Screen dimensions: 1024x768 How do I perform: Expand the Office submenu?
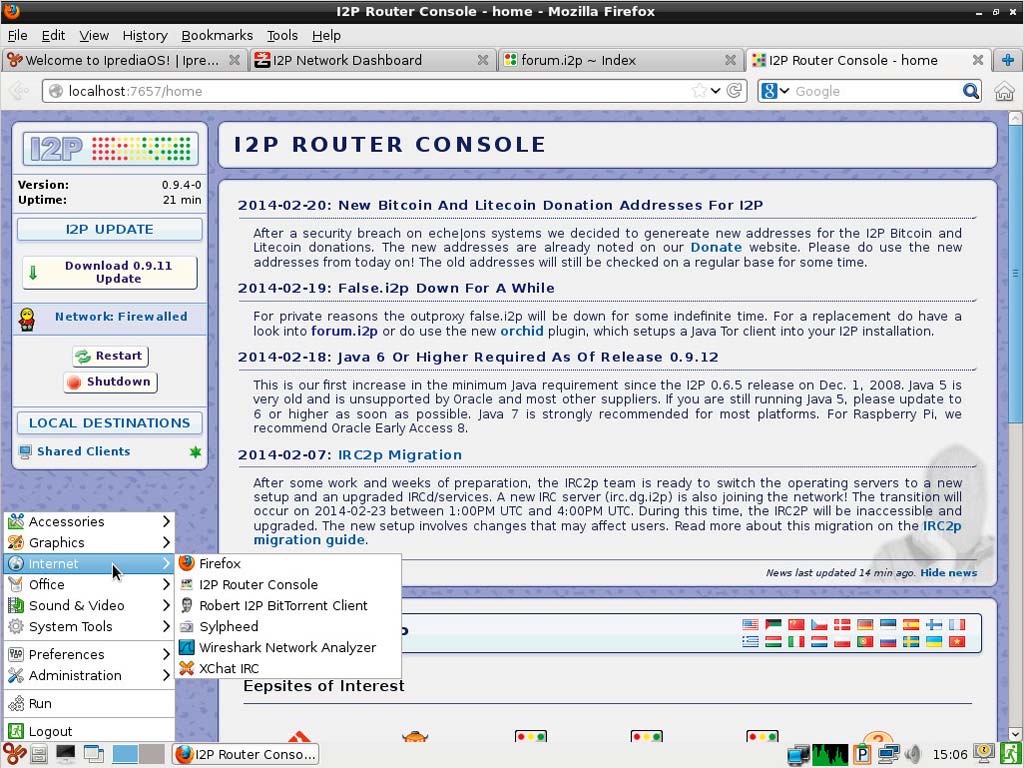tap(89, 584)
